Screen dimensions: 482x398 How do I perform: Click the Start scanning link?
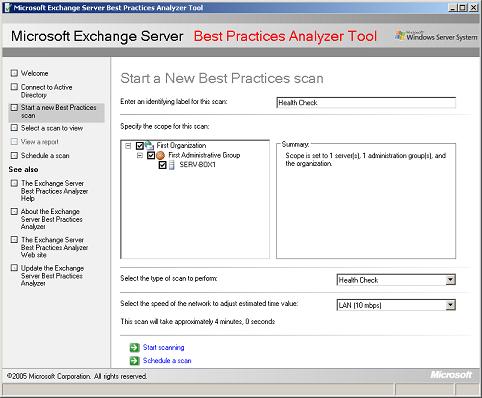click(x=163, y=347)
